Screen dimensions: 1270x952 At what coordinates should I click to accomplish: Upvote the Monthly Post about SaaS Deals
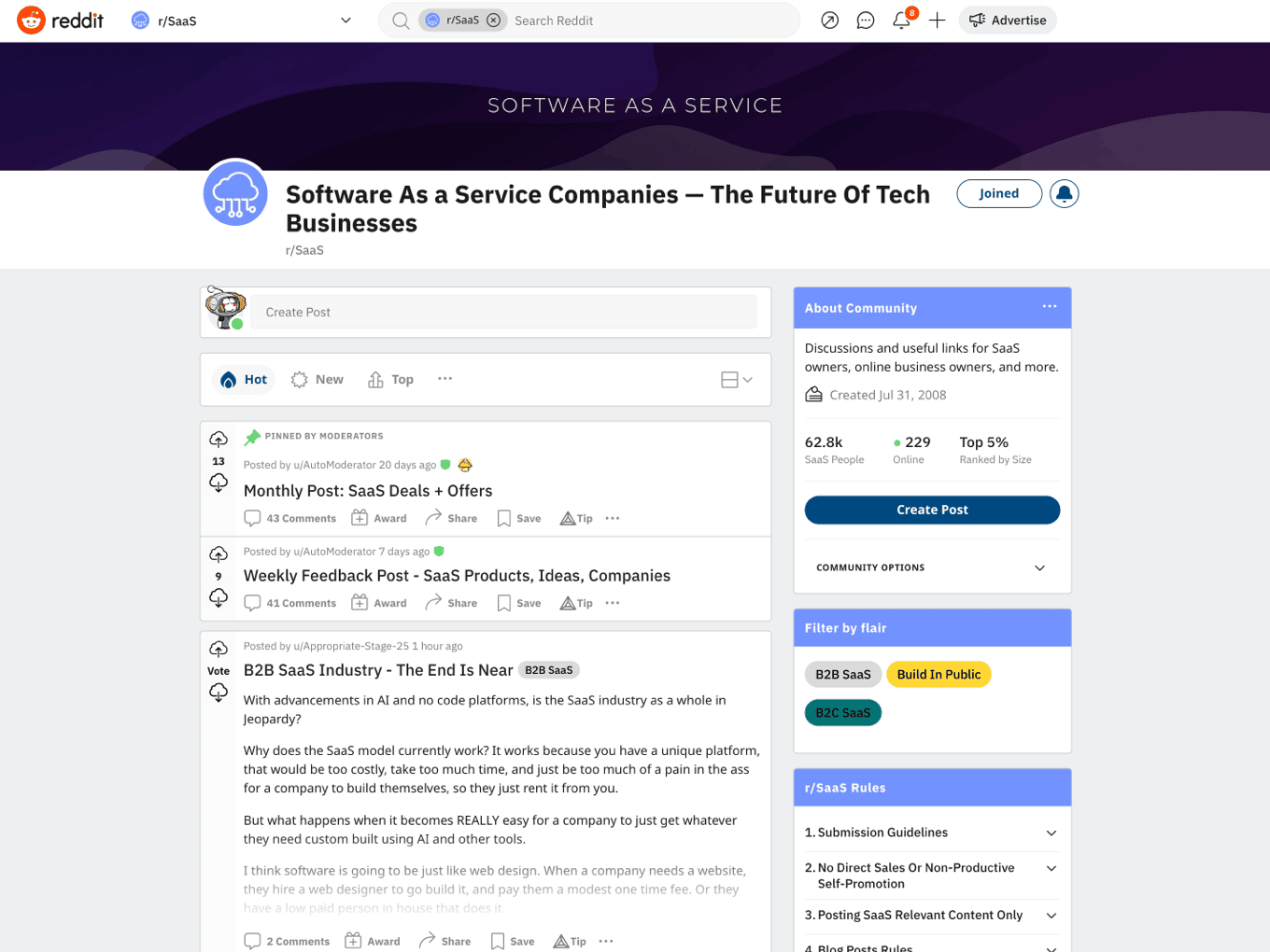(x=218, y=439)
